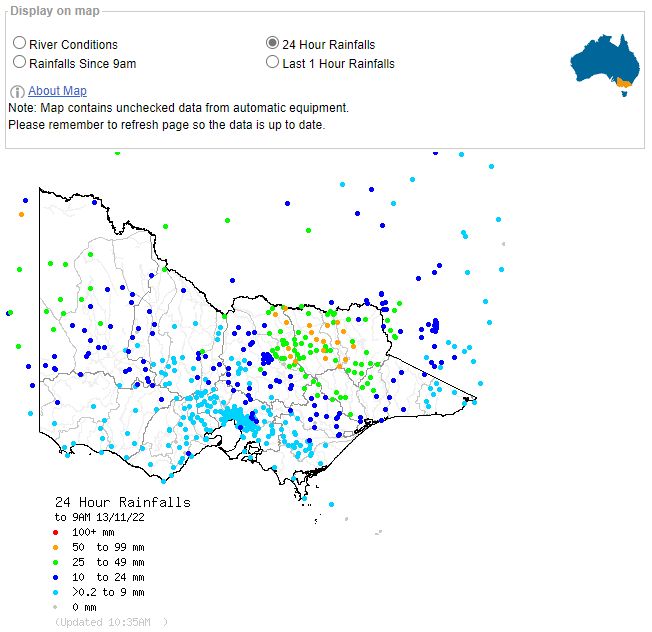The width and height of the screenshot is (652, 632).
Task: Click the '50 to 99 mm' legend label
Action: 108,547
